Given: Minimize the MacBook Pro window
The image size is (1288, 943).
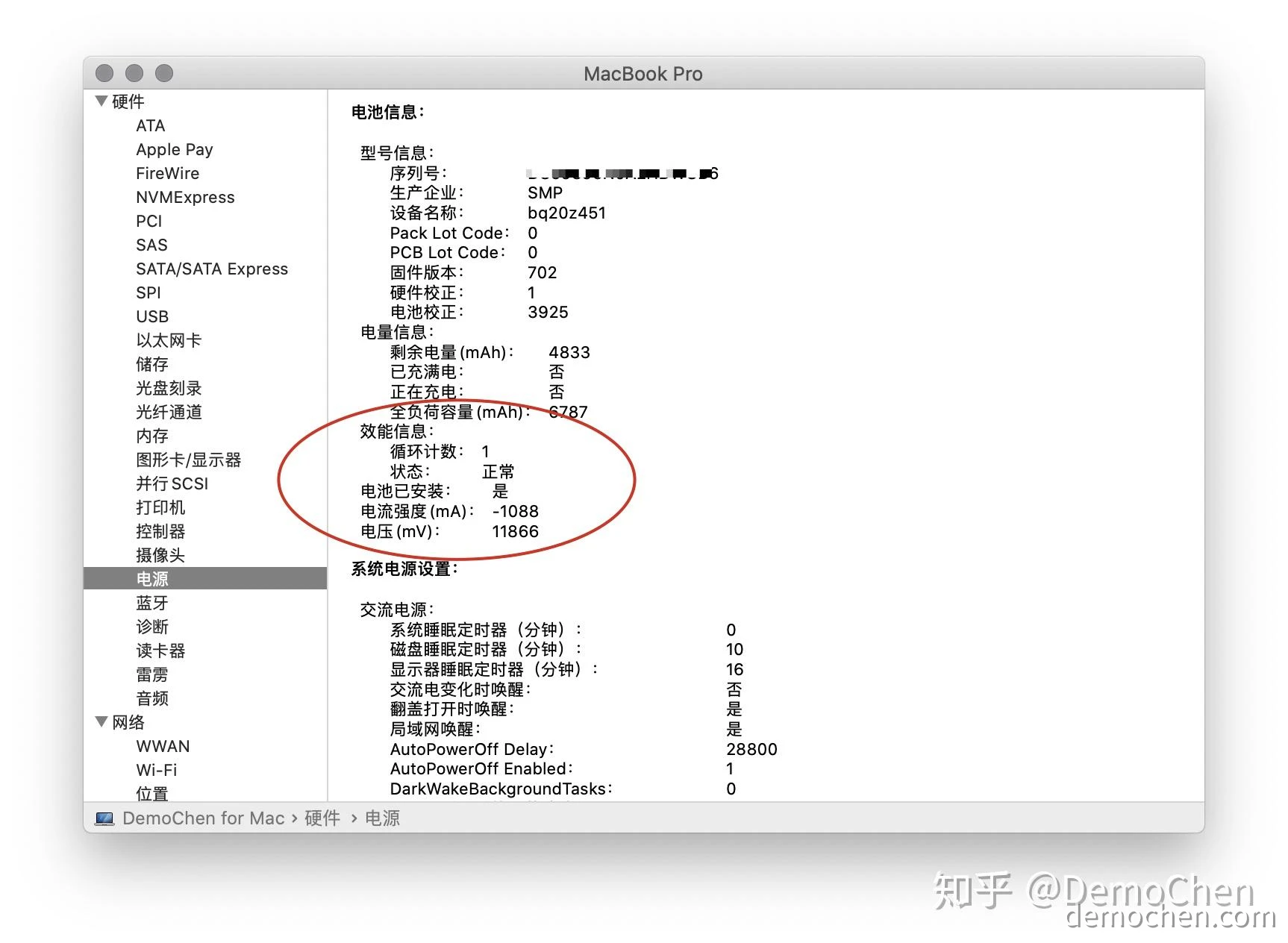Looking at the screenshot, I should click(134, 73).
